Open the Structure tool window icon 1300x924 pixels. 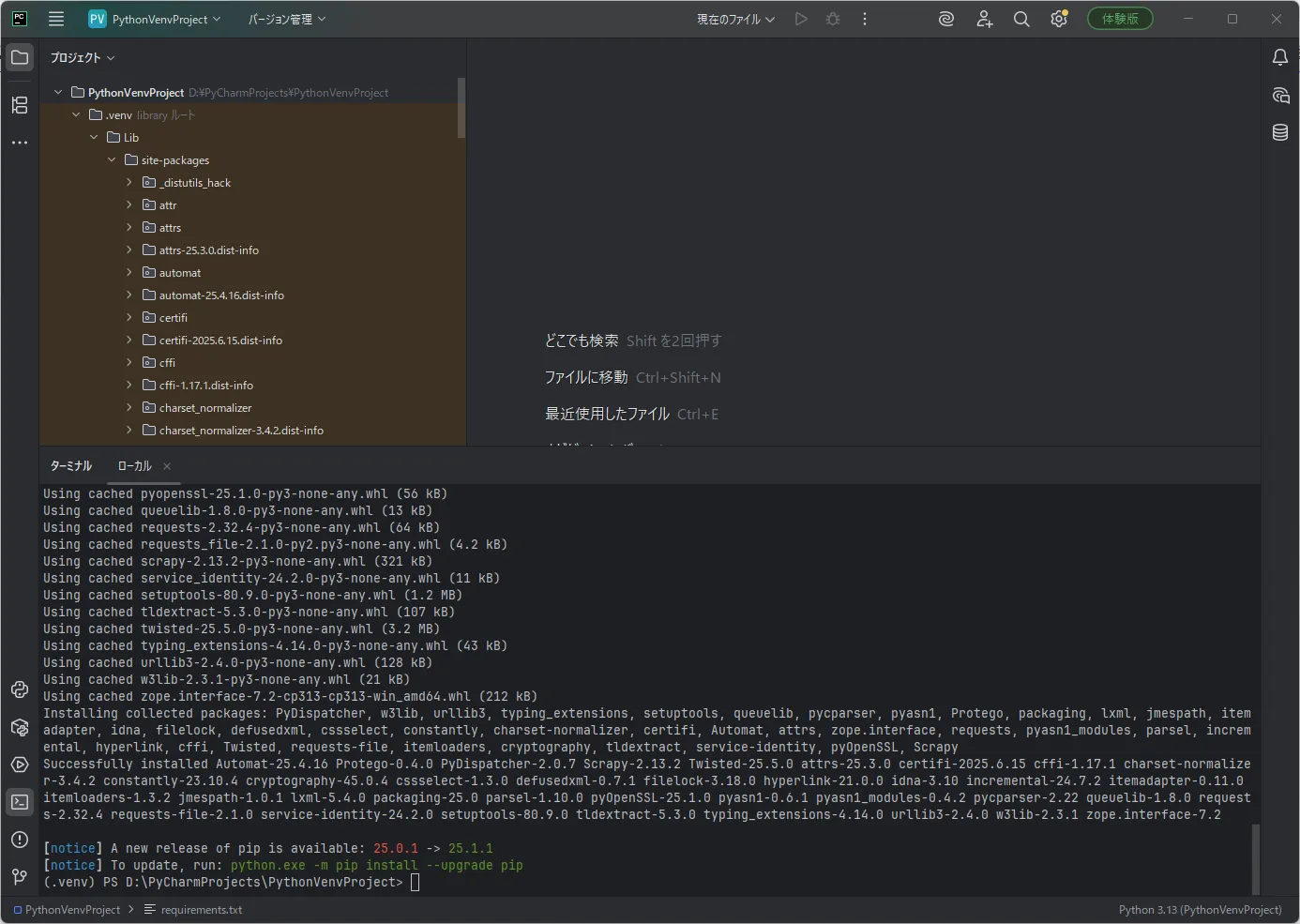pyautogui.click(x=20, y=105)
